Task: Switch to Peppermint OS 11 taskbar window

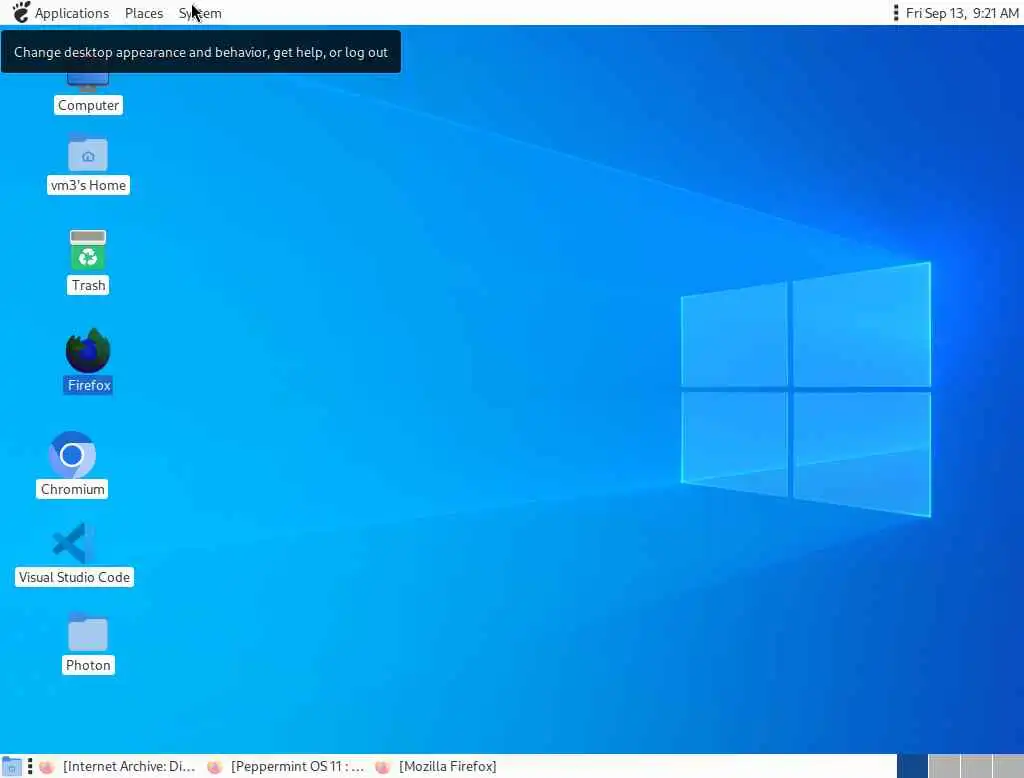Action: point(286,766)
